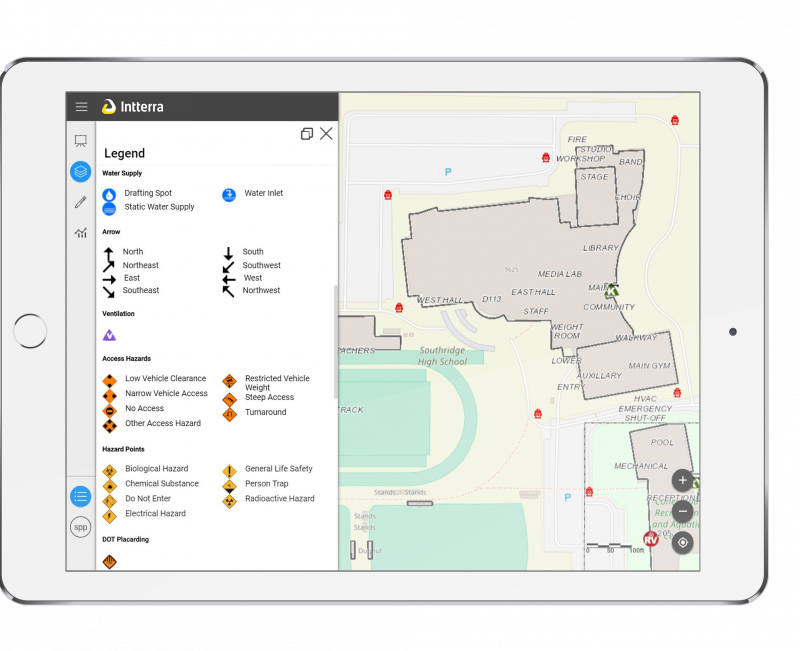
Task: Click the Electrical Hazard icon
Action: pos(109,516)
